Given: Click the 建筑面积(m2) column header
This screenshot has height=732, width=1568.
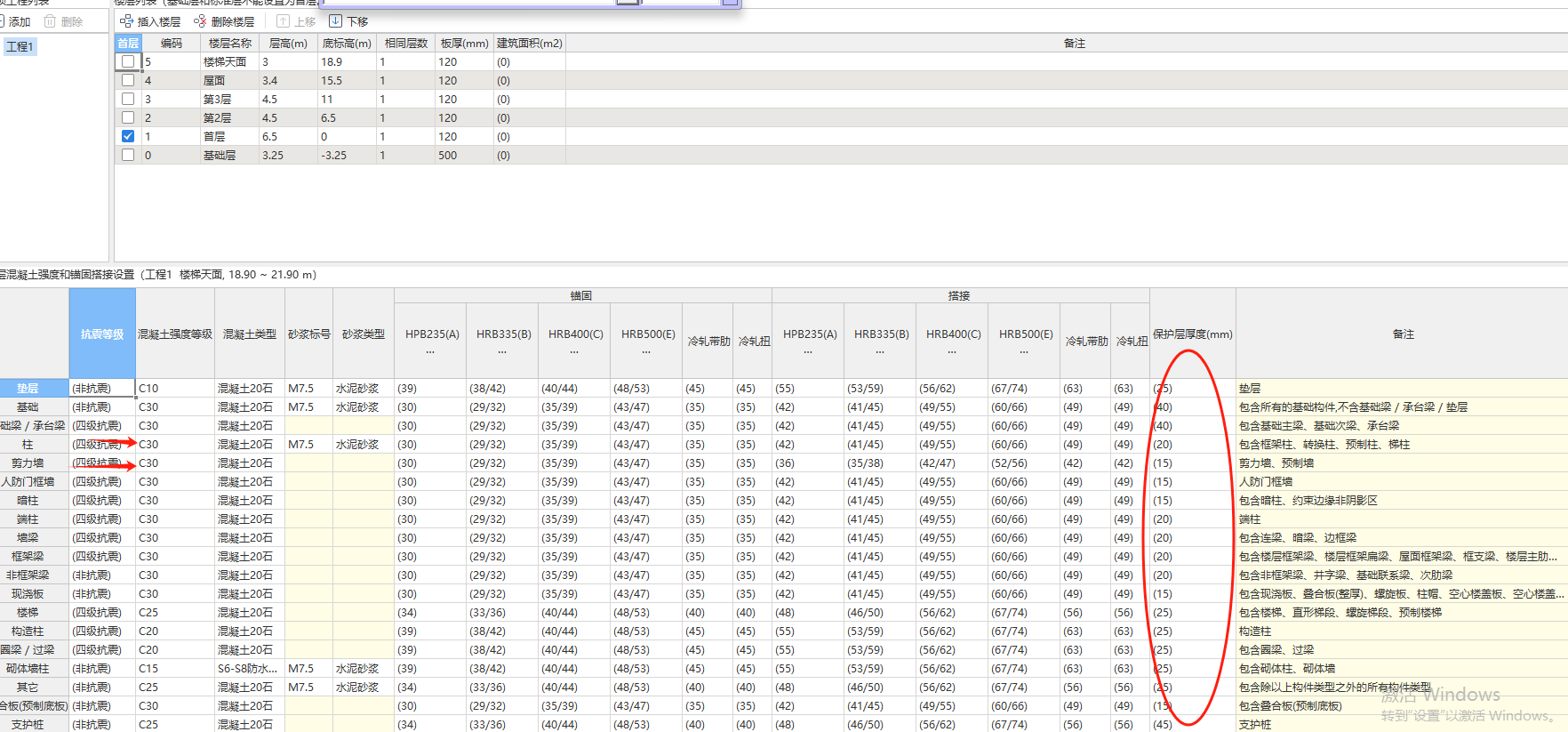Looking at the screenshot, I should [x=530, y=43].
